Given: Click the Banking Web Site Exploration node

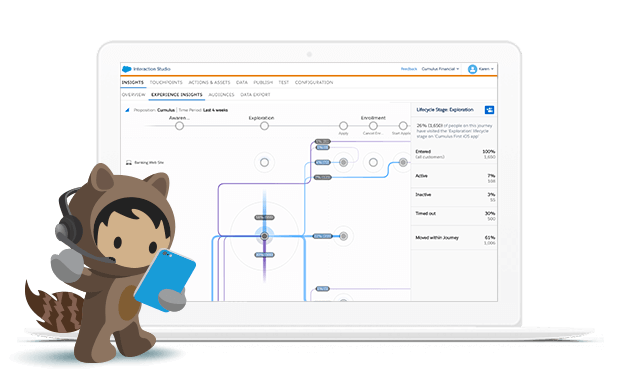Looking at the screenshot, I should [264, 162].
